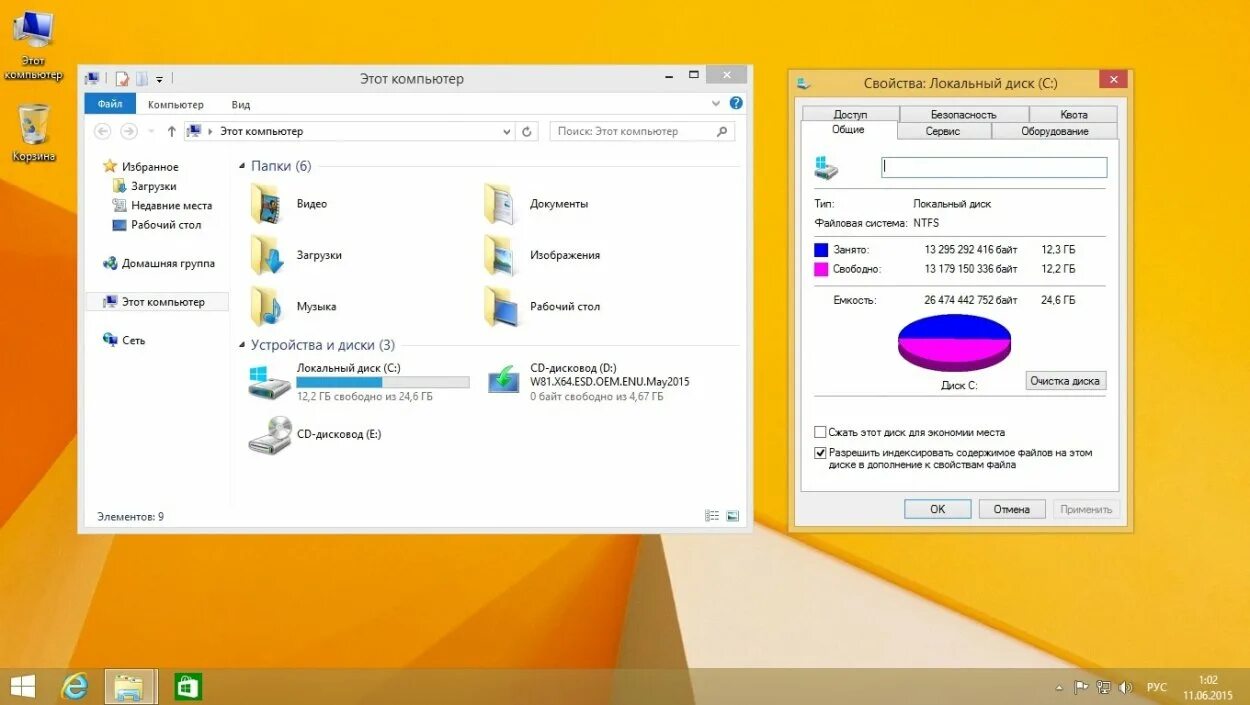Image resolution: width=1250 pixels, height=705 pixels.
Task: Open the Музыка folder icon
Action: (268, 306)
